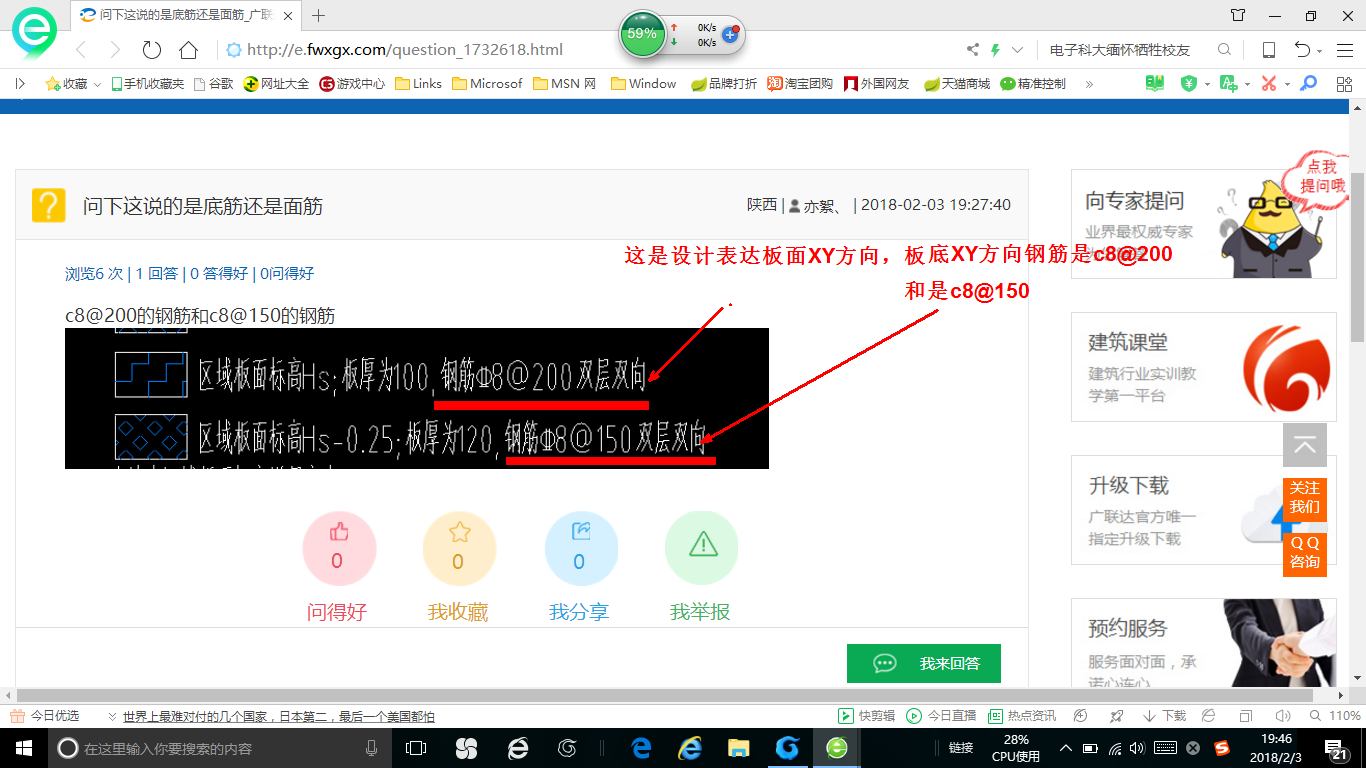This screenshot has width=1366, height=768.
Task: Open the 预约服务 sidebar card
Action: pos(1203,645)
